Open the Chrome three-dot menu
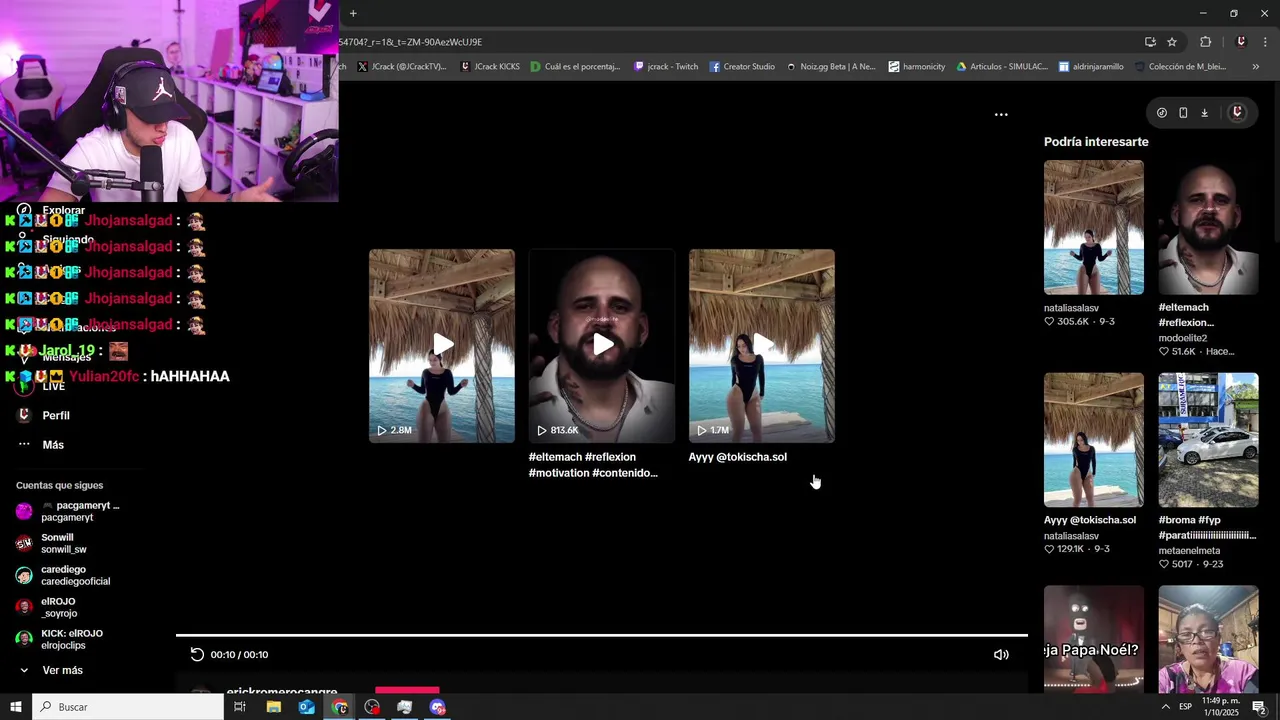Viewport: 1280px width, 720px height. tap(1266, 42)
